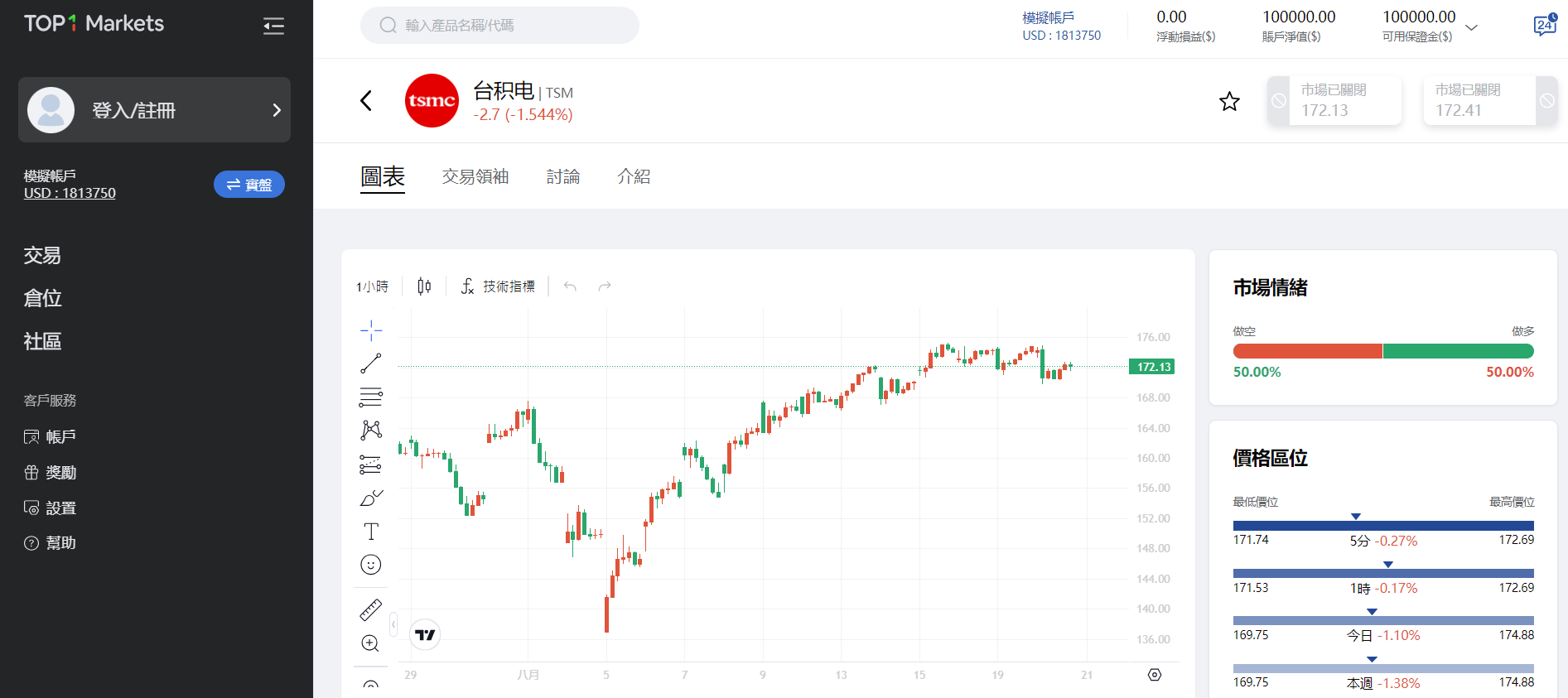1568x698 pixels.
Task: Open the 1小時 timeframe selector
Action: click(373, 286)
